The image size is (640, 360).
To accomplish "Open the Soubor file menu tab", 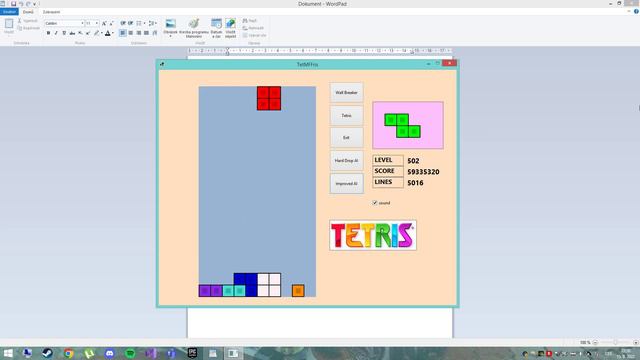I will click(9, 12).
